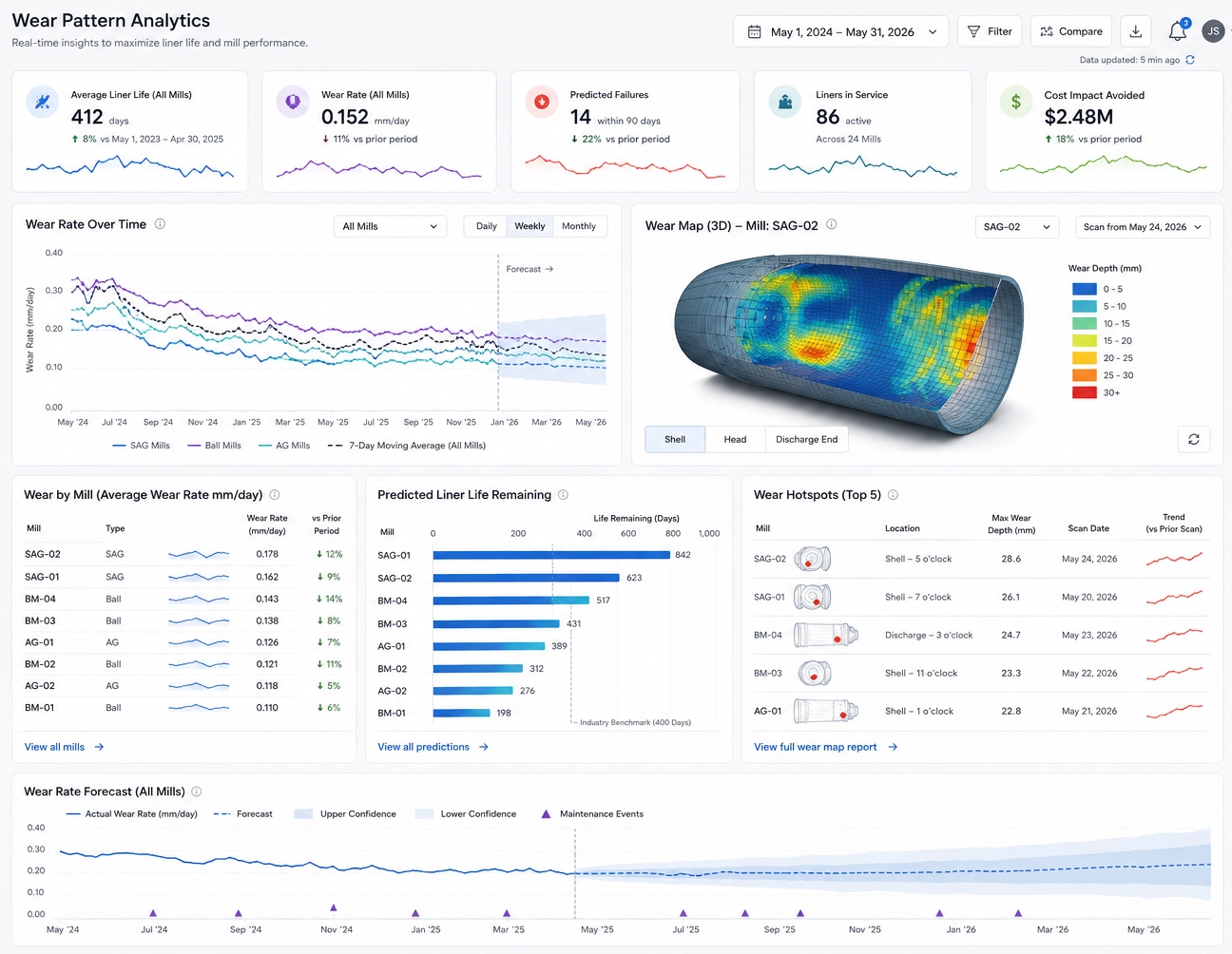Open the Filter button

[990, 31]
